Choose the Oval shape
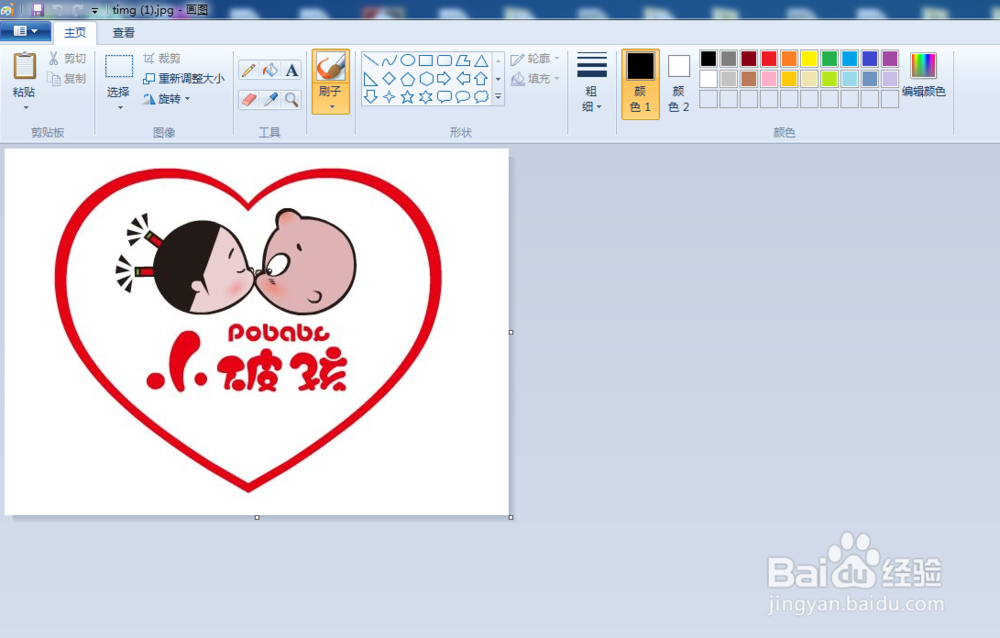This screenshot has height=638, width=1000. click(x=408, y=61)
